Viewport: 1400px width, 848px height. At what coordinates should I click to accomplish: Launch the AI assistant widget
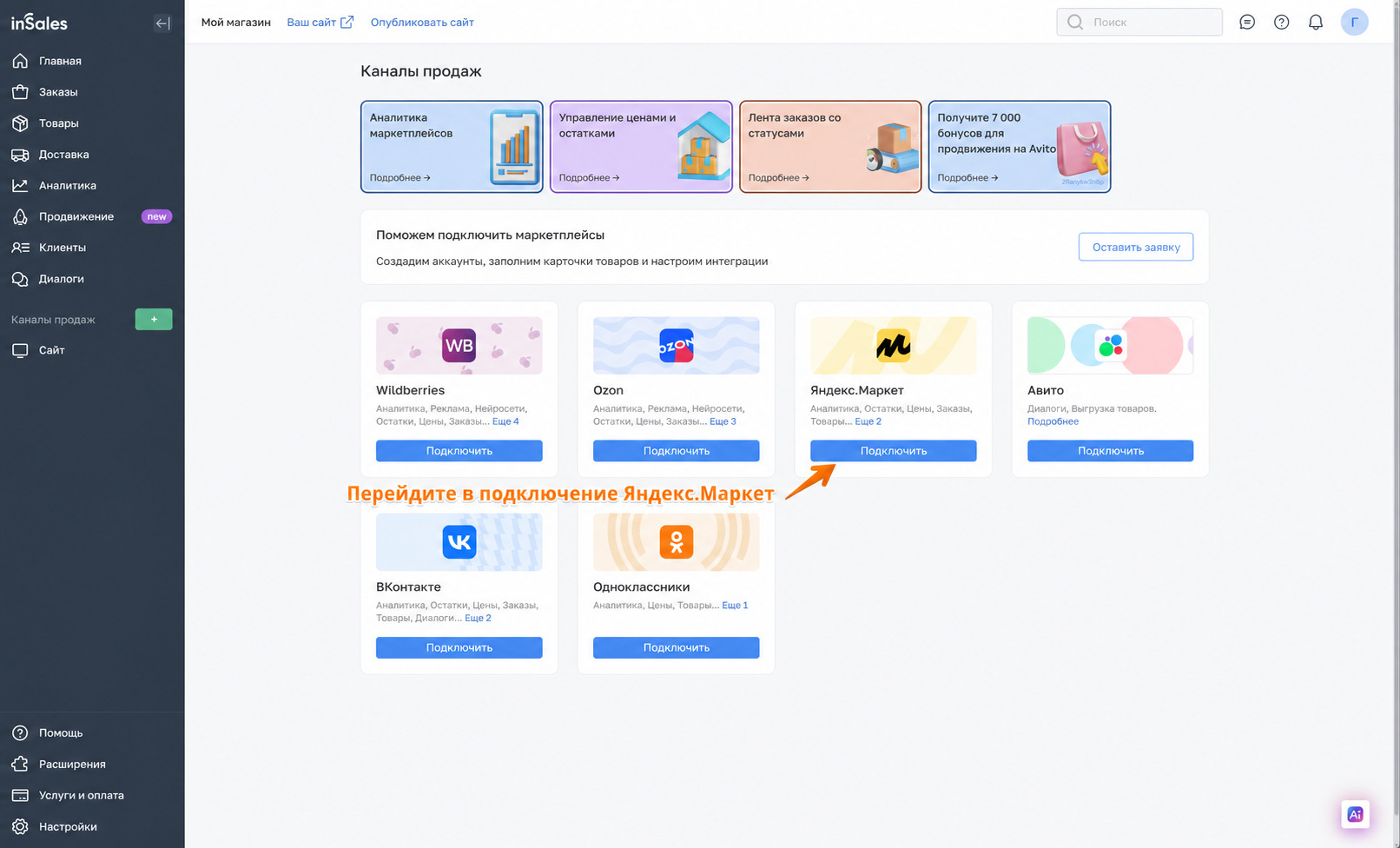click(x=1355, y=814)
